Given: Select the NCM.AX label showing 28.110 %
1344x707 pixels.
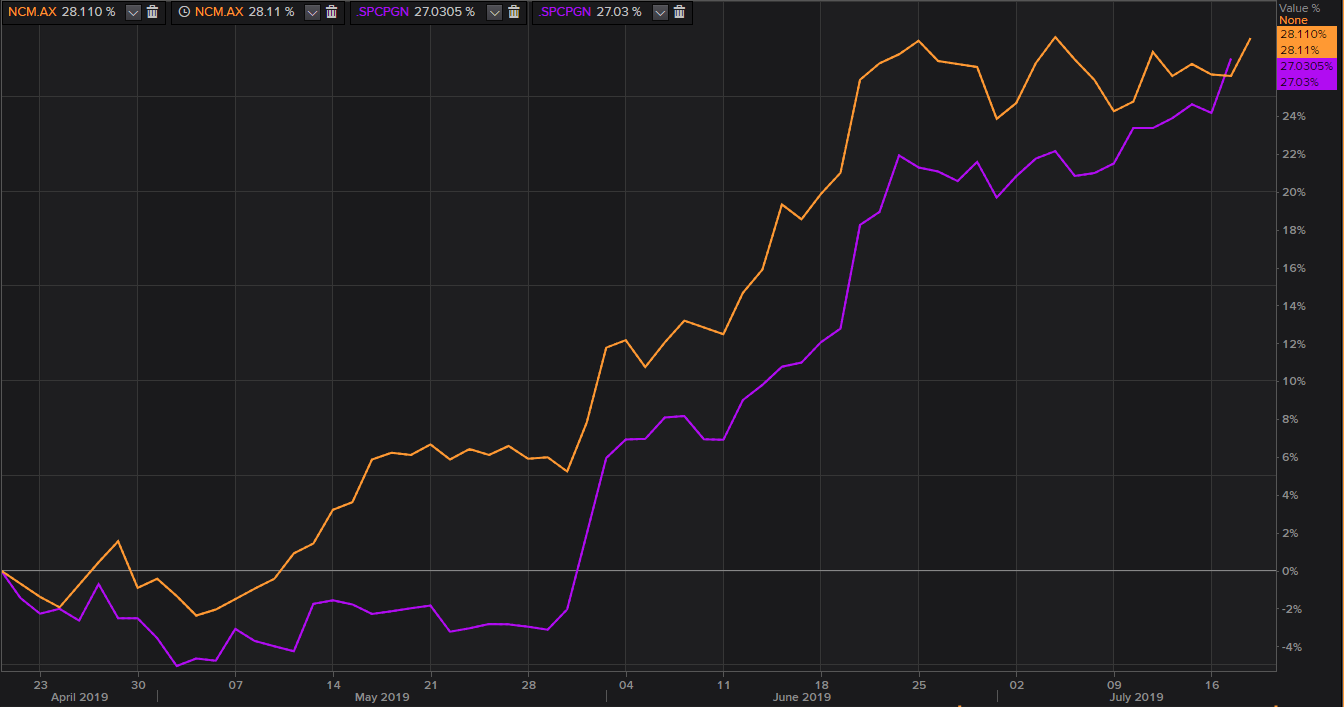Looking at the screenshot, I should pos(33,12).
